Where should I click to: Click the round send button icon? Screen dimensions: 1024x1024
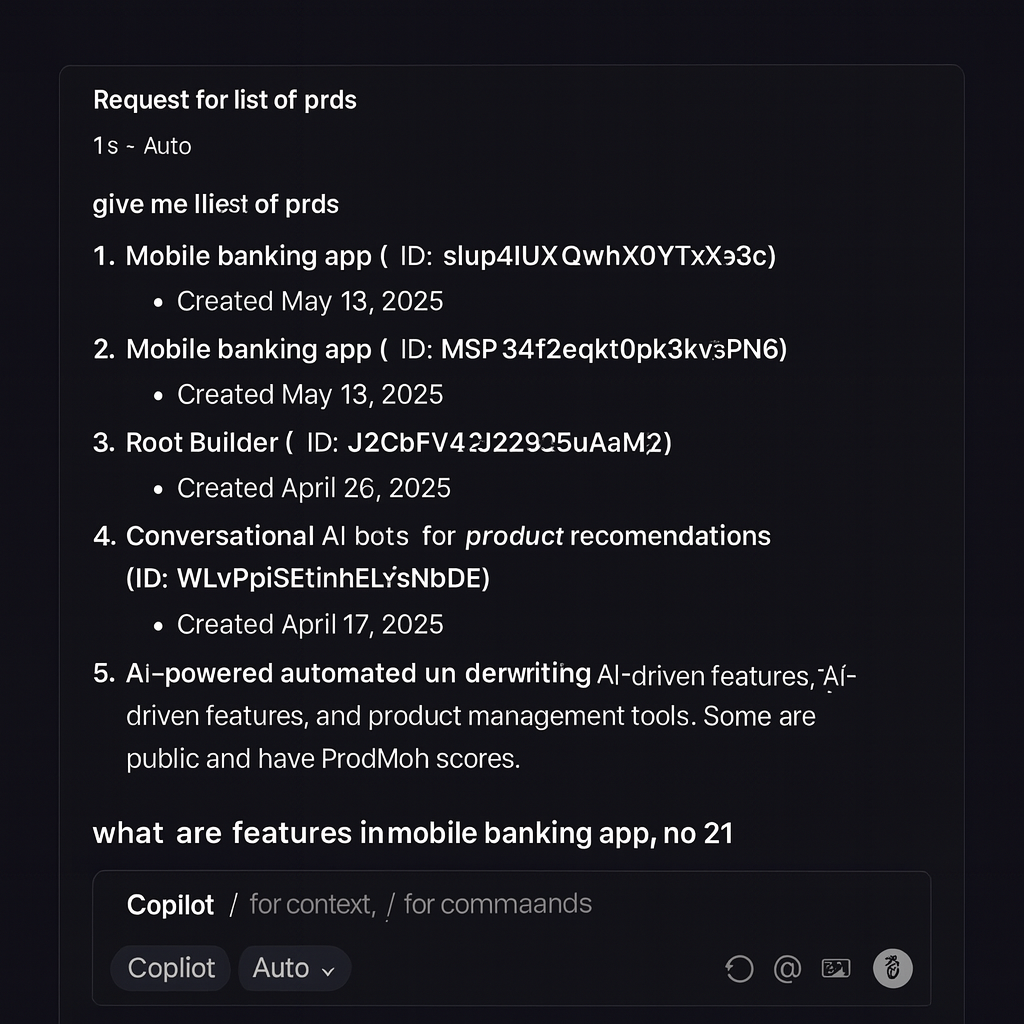893,968
